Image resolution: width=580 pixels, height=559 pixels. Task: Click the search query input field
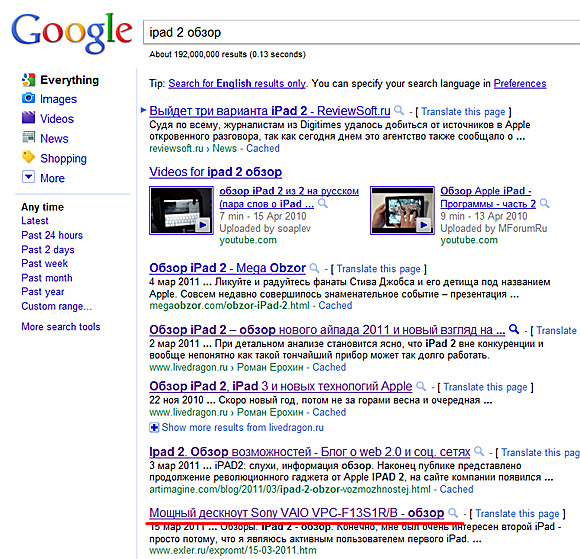pyautogui.click(x=361, y=32)
